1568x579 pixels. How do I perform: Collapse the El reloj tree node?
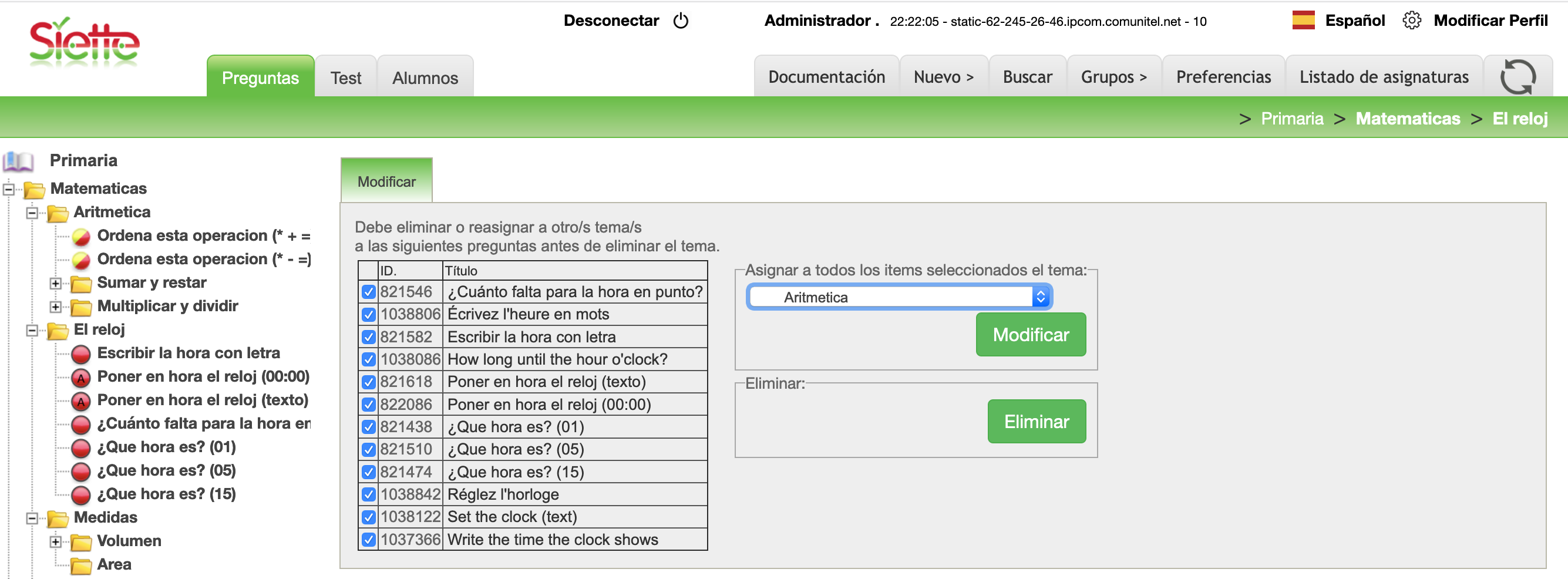pos(32,330)
